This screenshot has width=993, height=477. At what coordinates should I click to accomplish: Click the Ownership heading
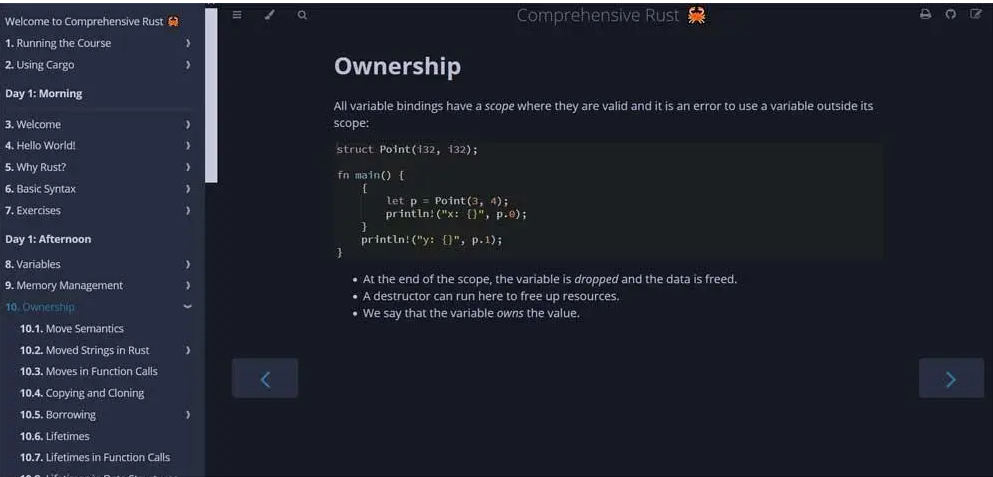[397, 67]
